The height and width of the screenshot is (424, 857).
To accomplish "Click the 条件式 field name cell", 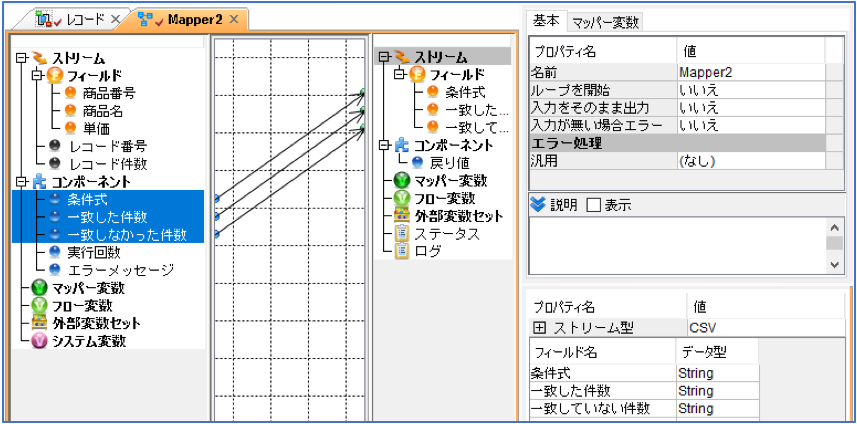I will (603, 374).
